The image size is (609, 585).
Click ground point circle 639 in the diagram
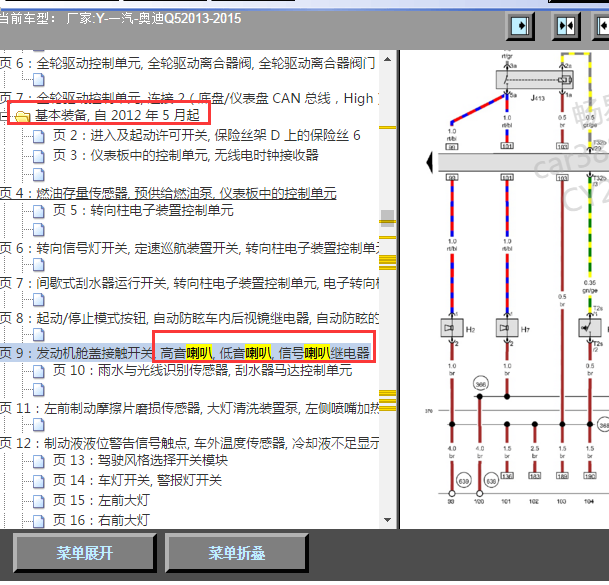pos(464,481)
